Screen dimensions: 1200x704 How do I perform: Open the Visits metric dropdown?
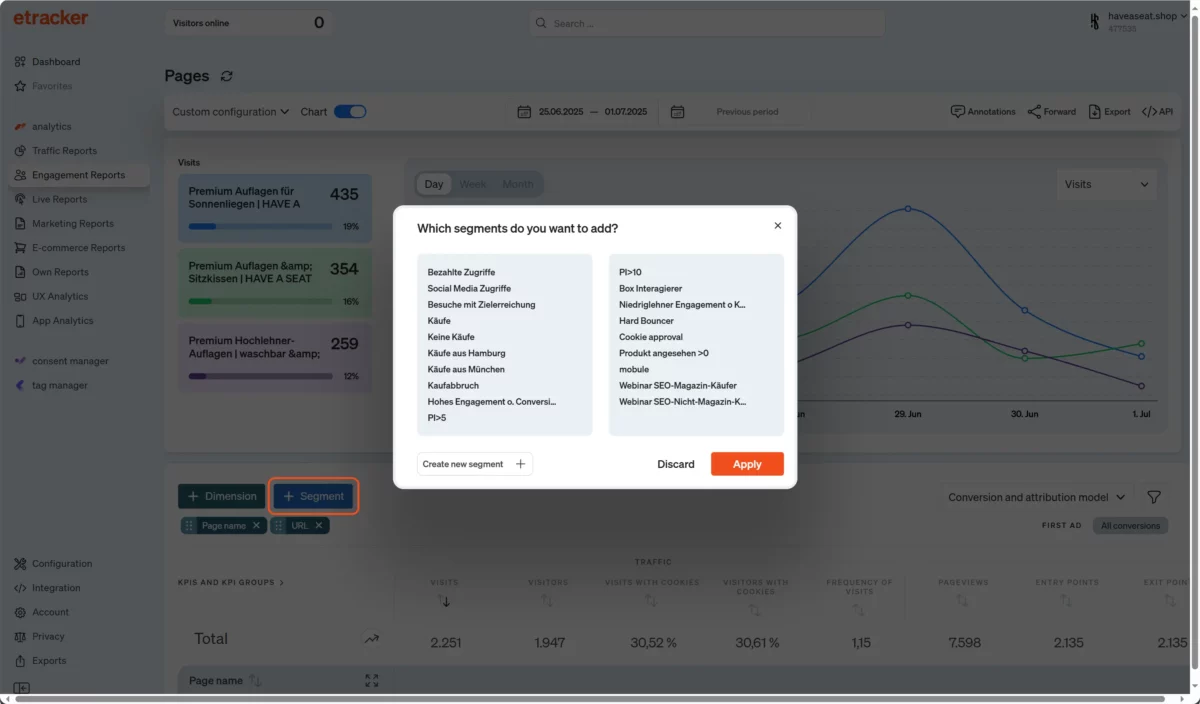pyautogui.click(x=1106, y=184)
